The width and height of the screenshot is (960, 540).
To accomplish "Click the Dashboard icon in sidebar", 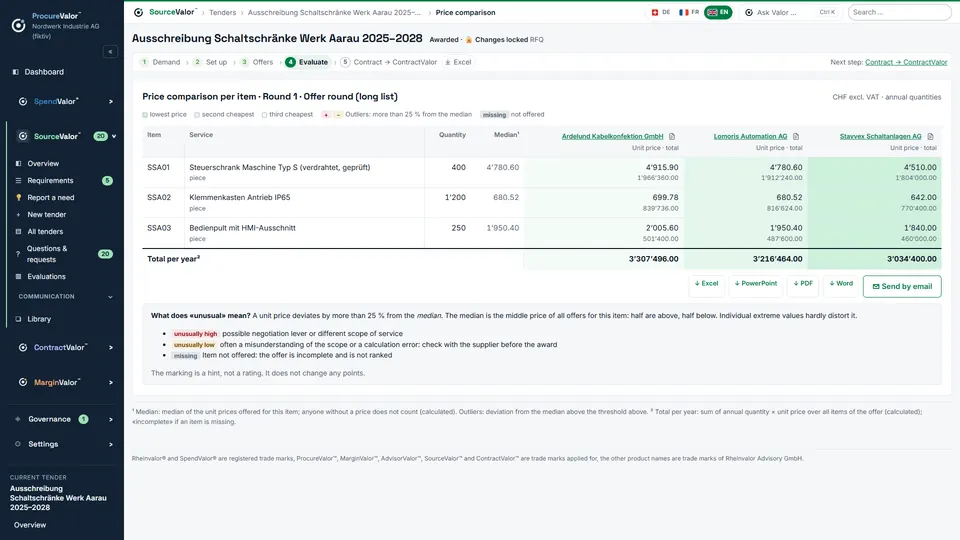I will pos(16,72).
